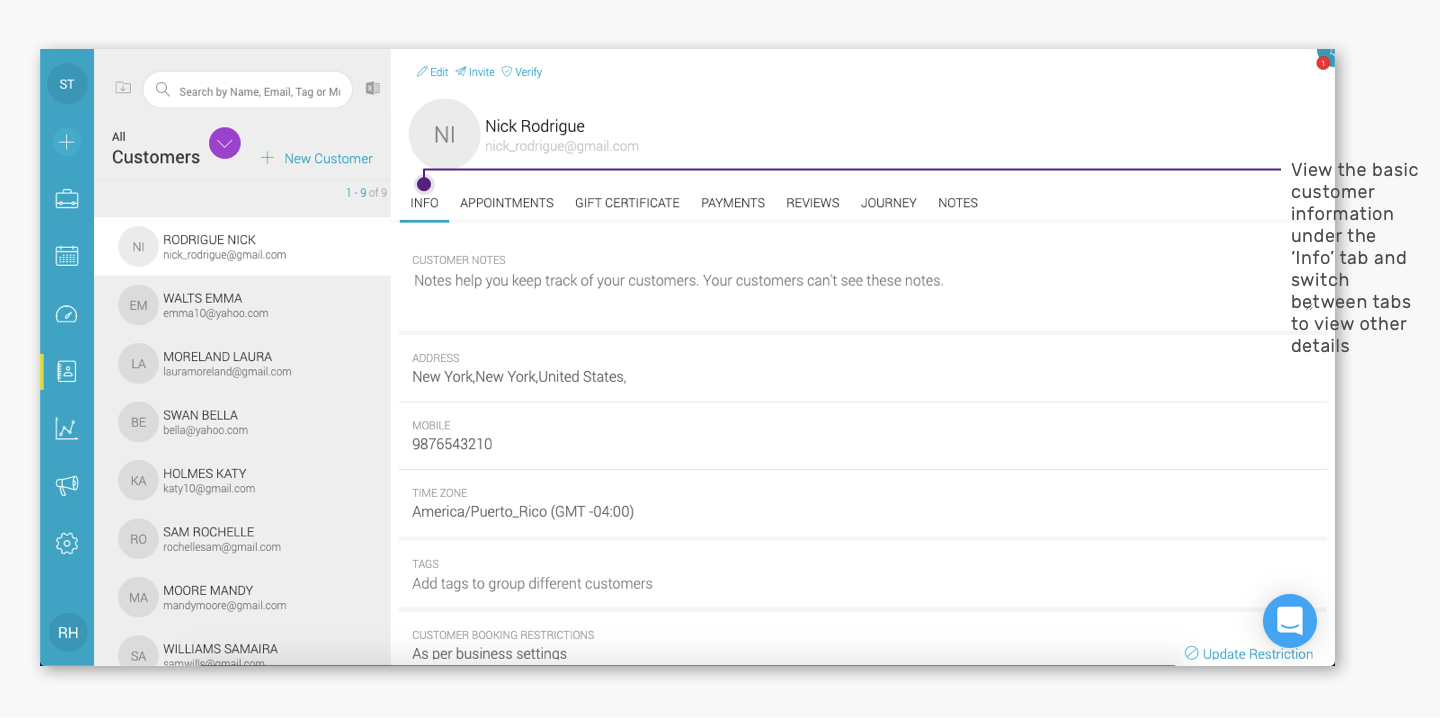View the Journey tab

889,203
